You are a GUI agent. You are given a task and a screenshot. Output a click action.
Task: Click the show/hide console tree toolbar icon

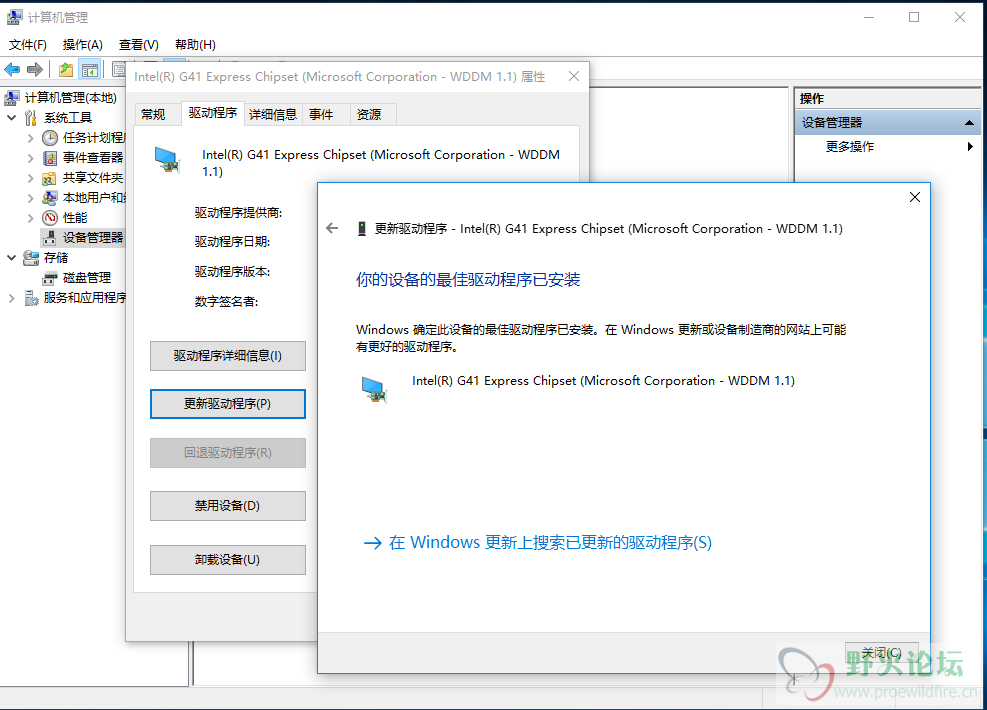(x=90, y=69)
